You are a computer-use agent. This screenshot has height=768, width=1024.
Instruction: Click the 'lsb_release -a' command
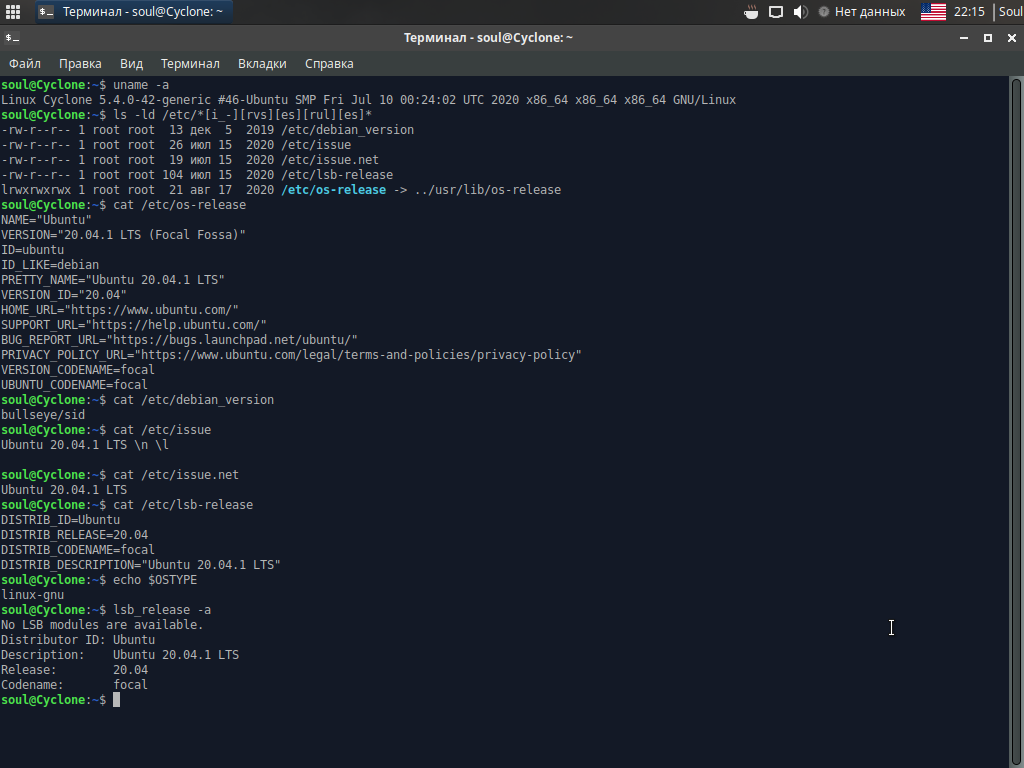point(162,611)
